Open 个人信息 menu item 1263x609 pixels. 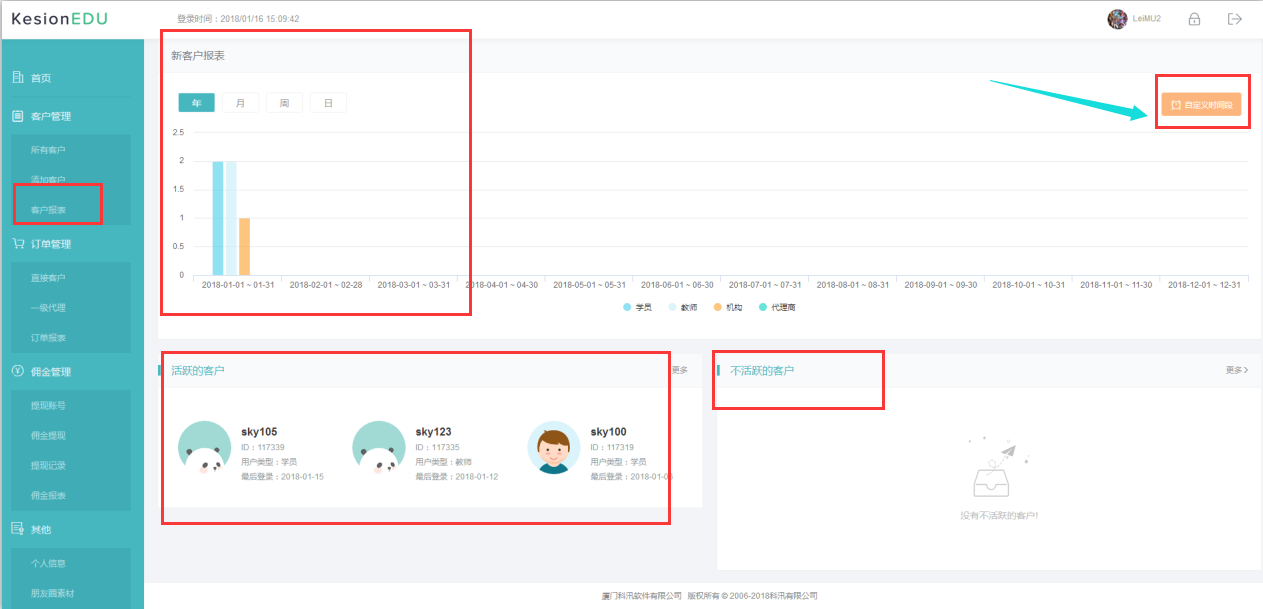[48, 564]
